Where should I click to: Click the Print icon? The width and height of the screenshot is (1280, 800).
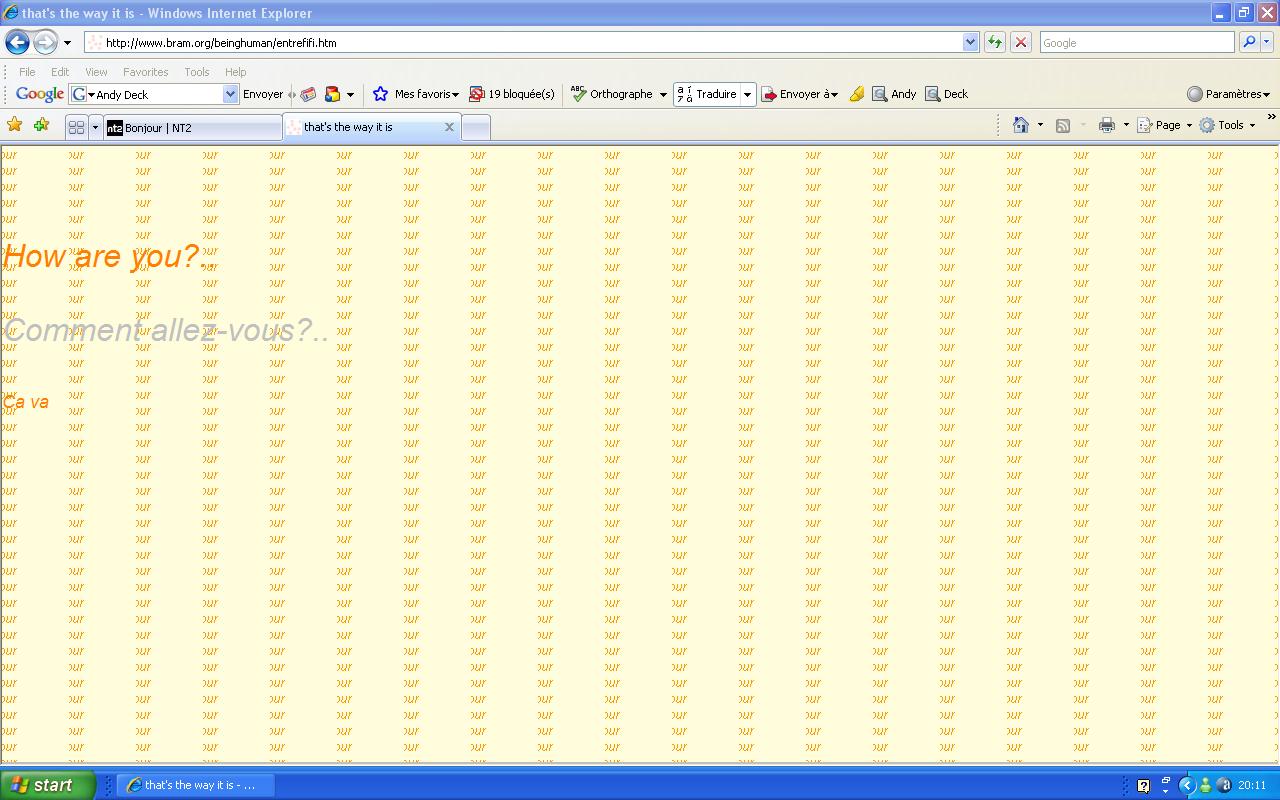(1106, 125)
